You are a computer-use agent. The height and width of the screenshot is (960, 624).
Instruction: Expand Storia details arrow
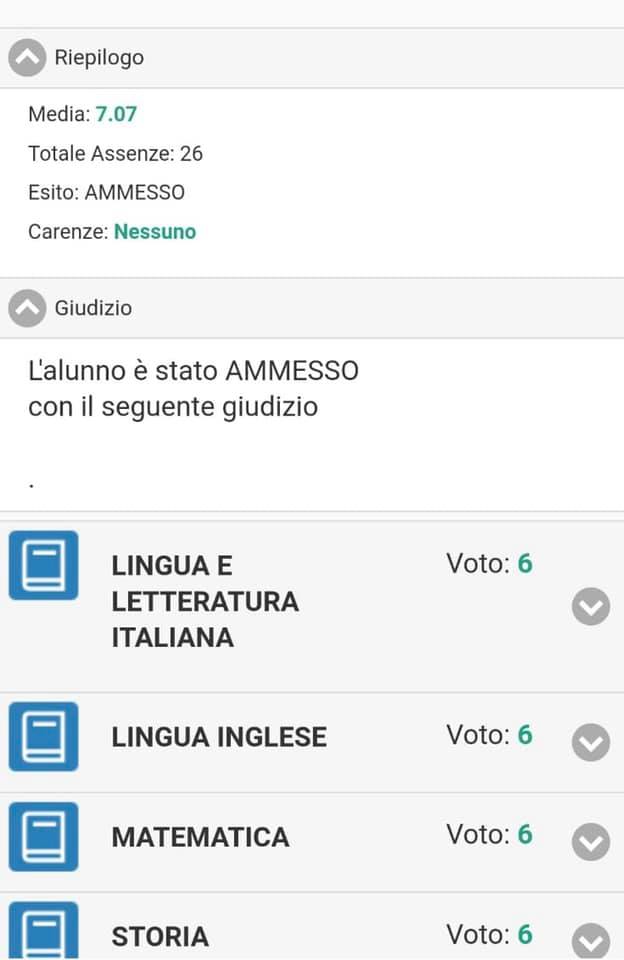(591, 942)
